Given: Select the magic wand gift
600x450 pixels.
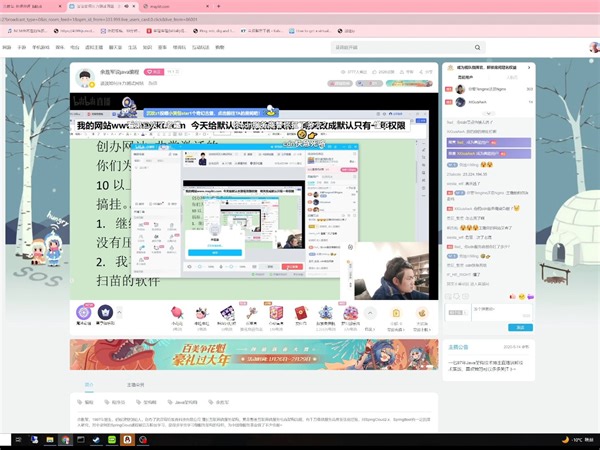Looking at the screenshot, I should pos(251,313).
